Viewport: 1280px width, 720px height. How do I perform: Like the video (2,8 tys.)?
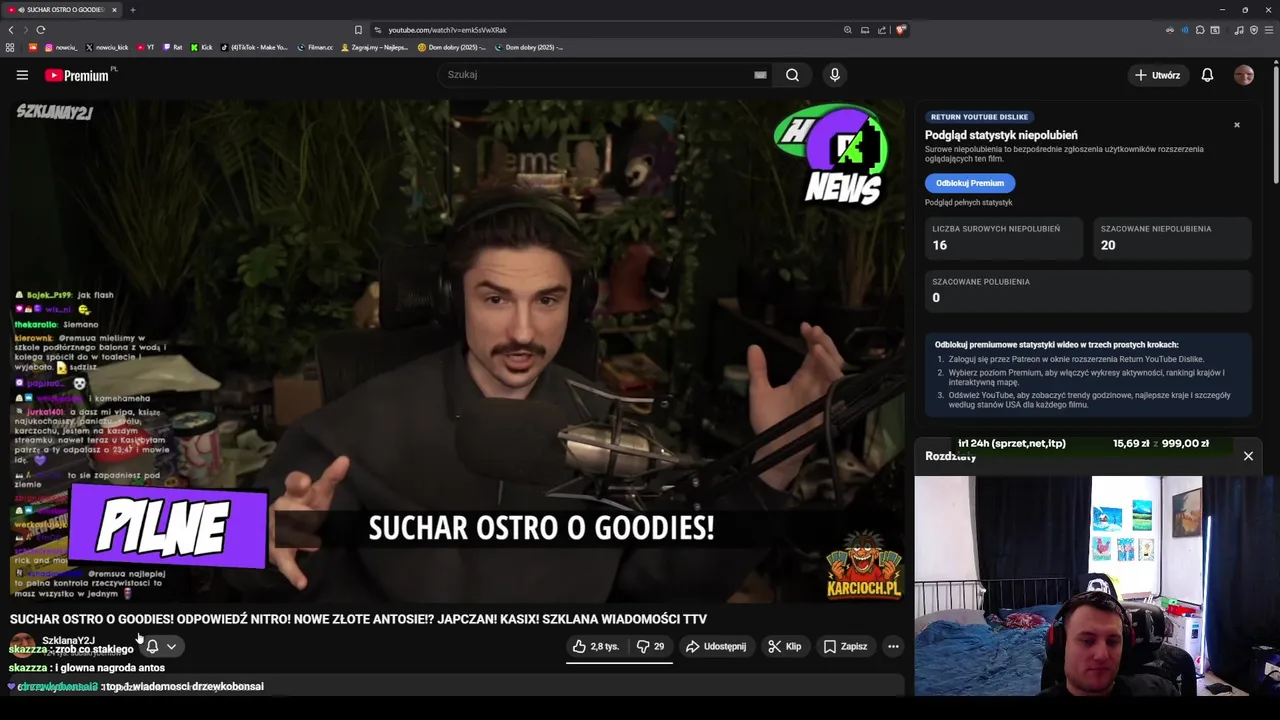pyautogui.click(x=596, y=647)
